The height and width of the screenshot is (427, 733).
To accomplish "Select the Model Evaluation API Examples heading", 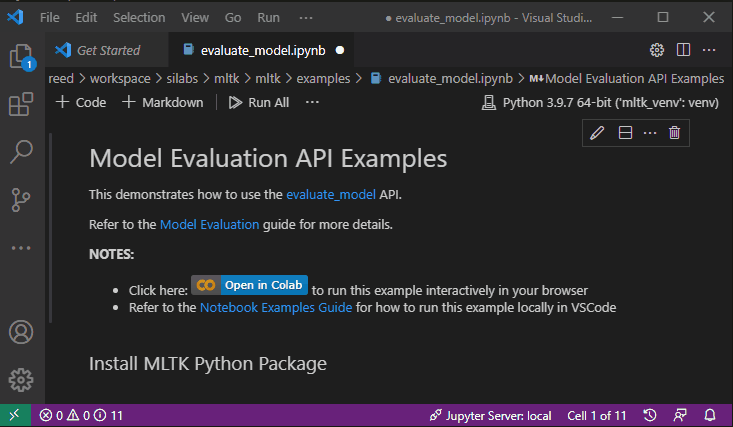I will [x=268, y=158].
